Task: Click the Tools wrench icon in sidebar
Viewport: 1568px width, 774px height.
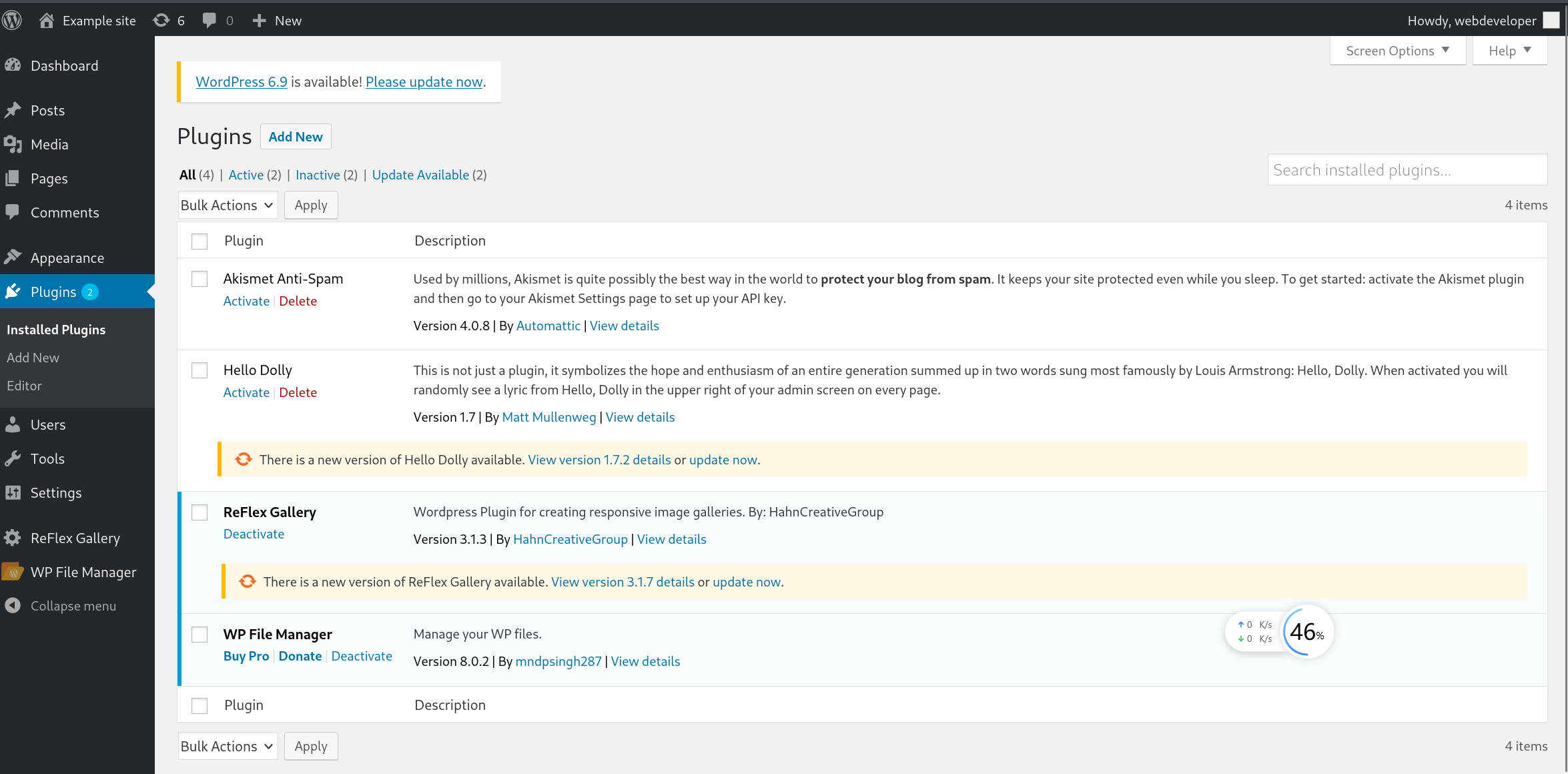Action: click(x=13, y=458)
